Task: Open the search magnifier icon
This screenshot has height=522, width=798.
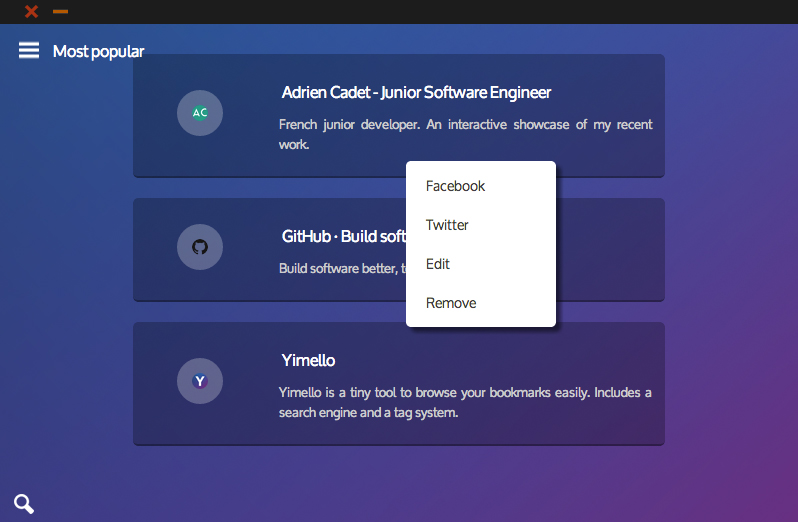Action: click(x=24, y=504)
